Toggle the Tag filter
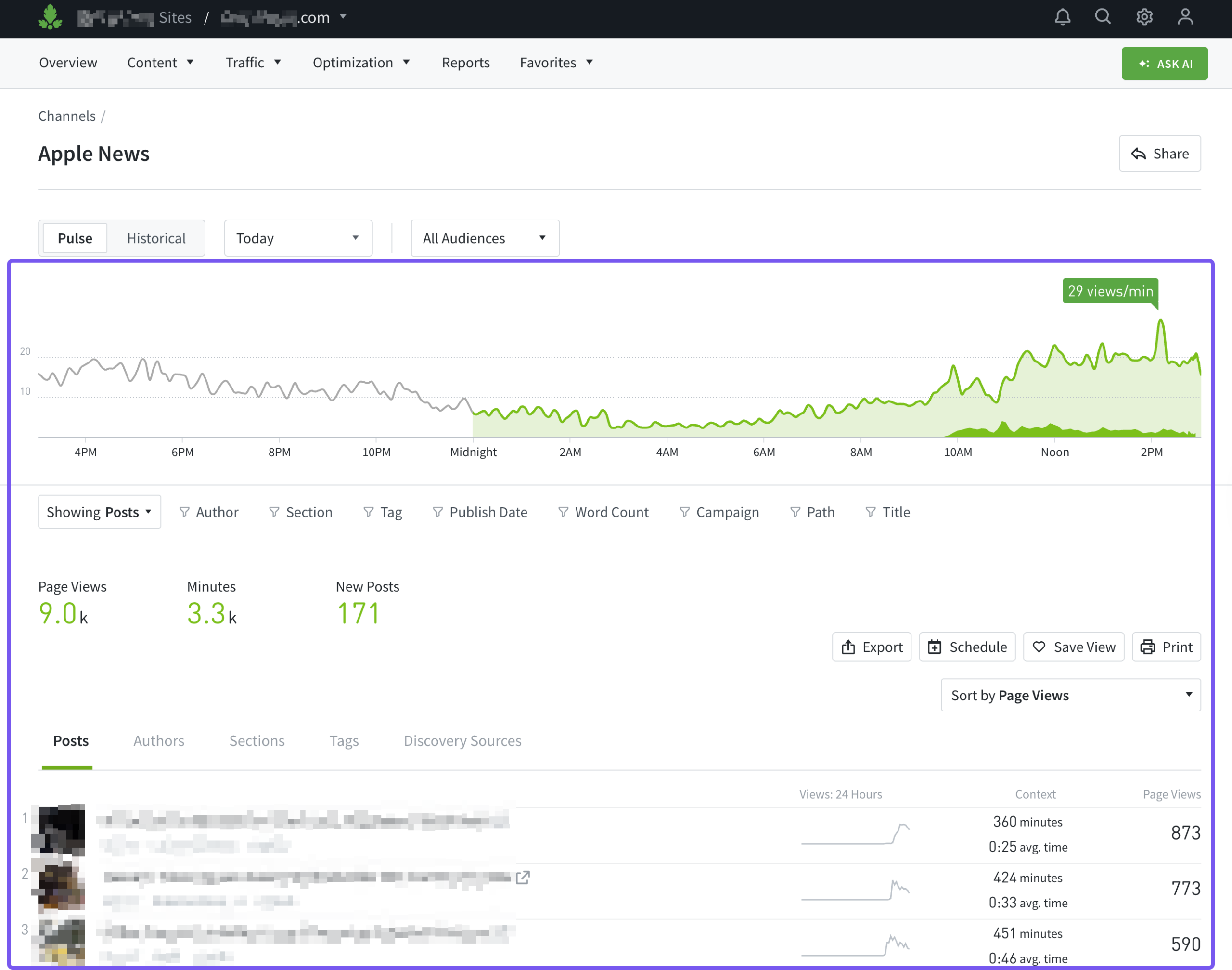1232x970 pixels. pyautogui.click(x=383, y=512)
